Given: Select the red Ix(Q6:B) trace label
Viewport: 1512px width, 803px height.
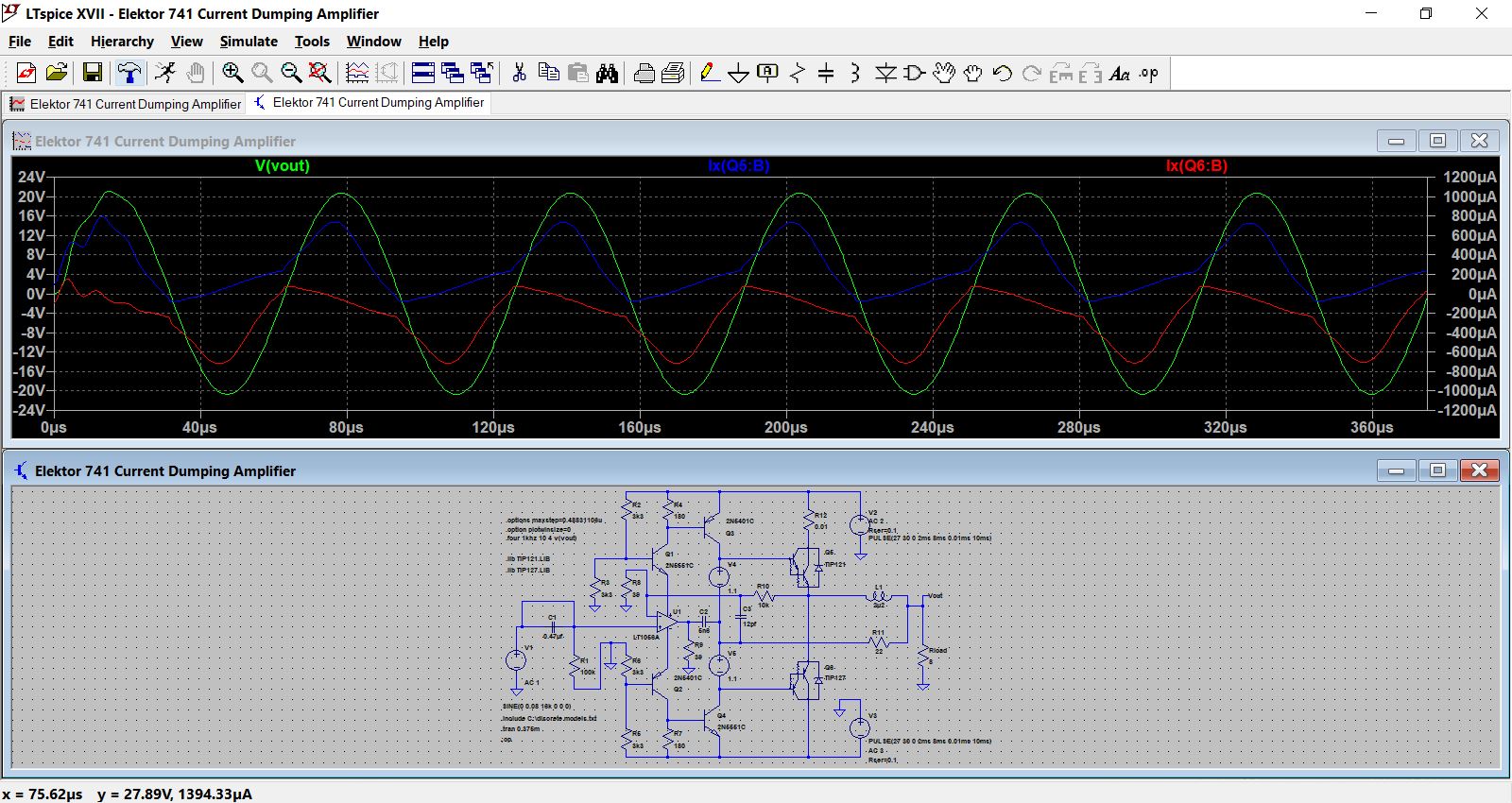Looking at the screenshot, I should click(1196, 165).
